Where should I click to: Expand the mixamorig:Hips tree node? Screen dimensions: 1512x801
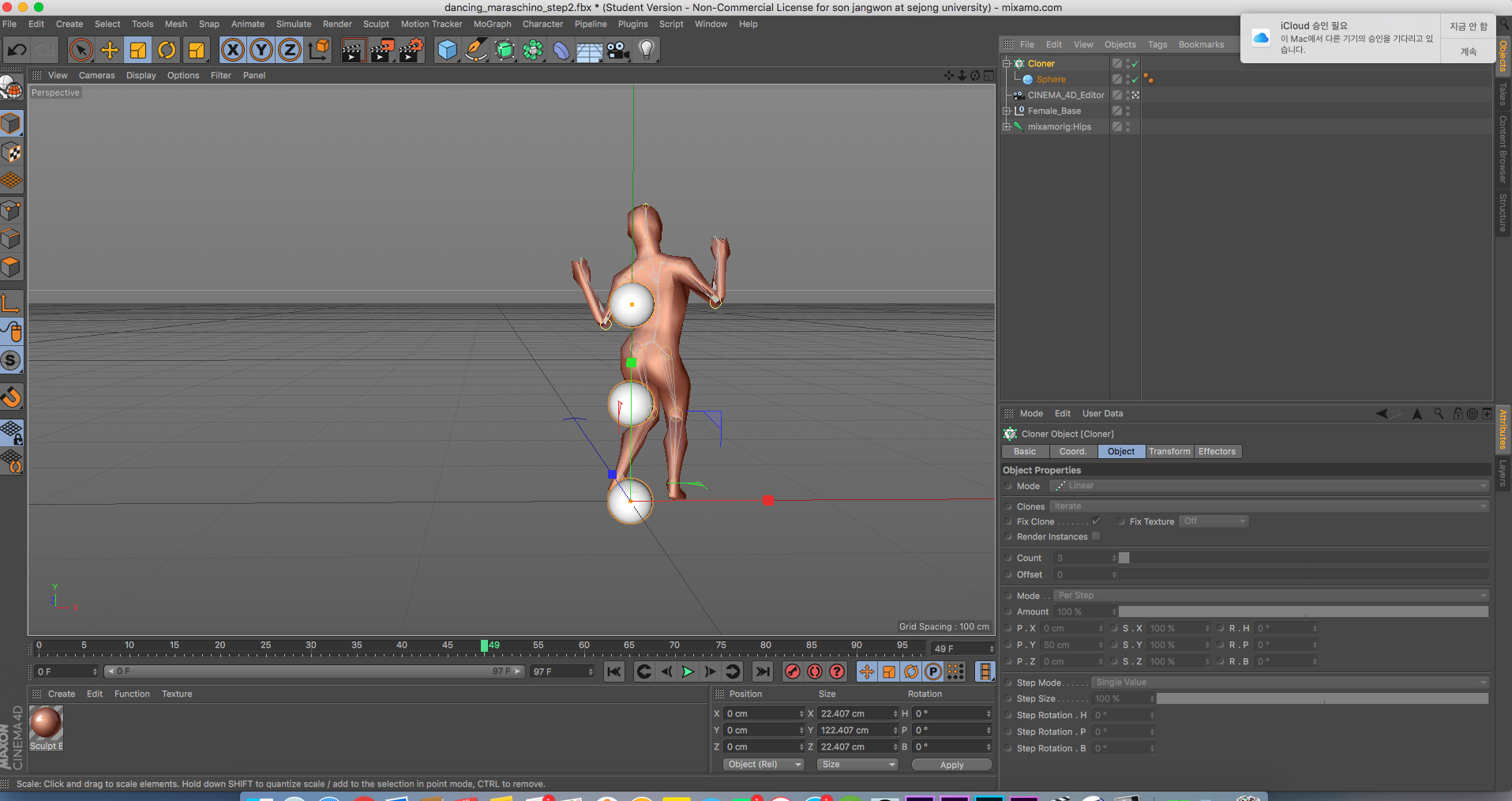(1007, 126)
